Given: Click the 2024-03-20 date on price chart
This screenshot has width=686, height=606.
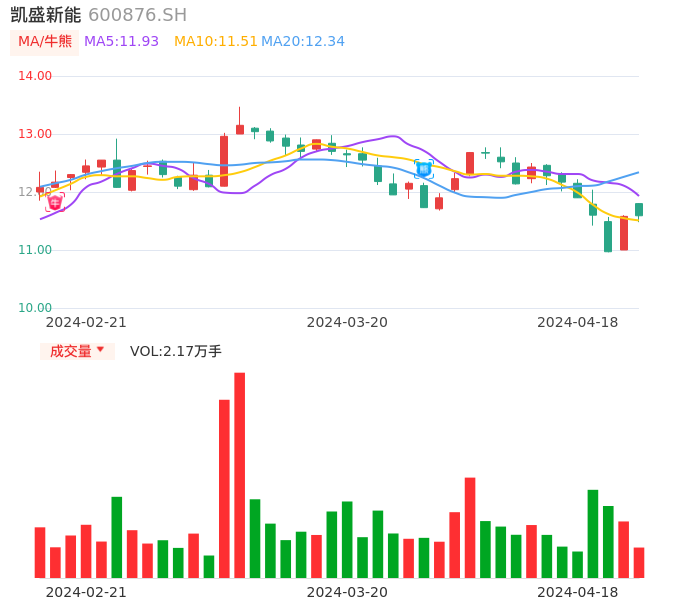Looking at the screenshot, I should tap(347, 322).
